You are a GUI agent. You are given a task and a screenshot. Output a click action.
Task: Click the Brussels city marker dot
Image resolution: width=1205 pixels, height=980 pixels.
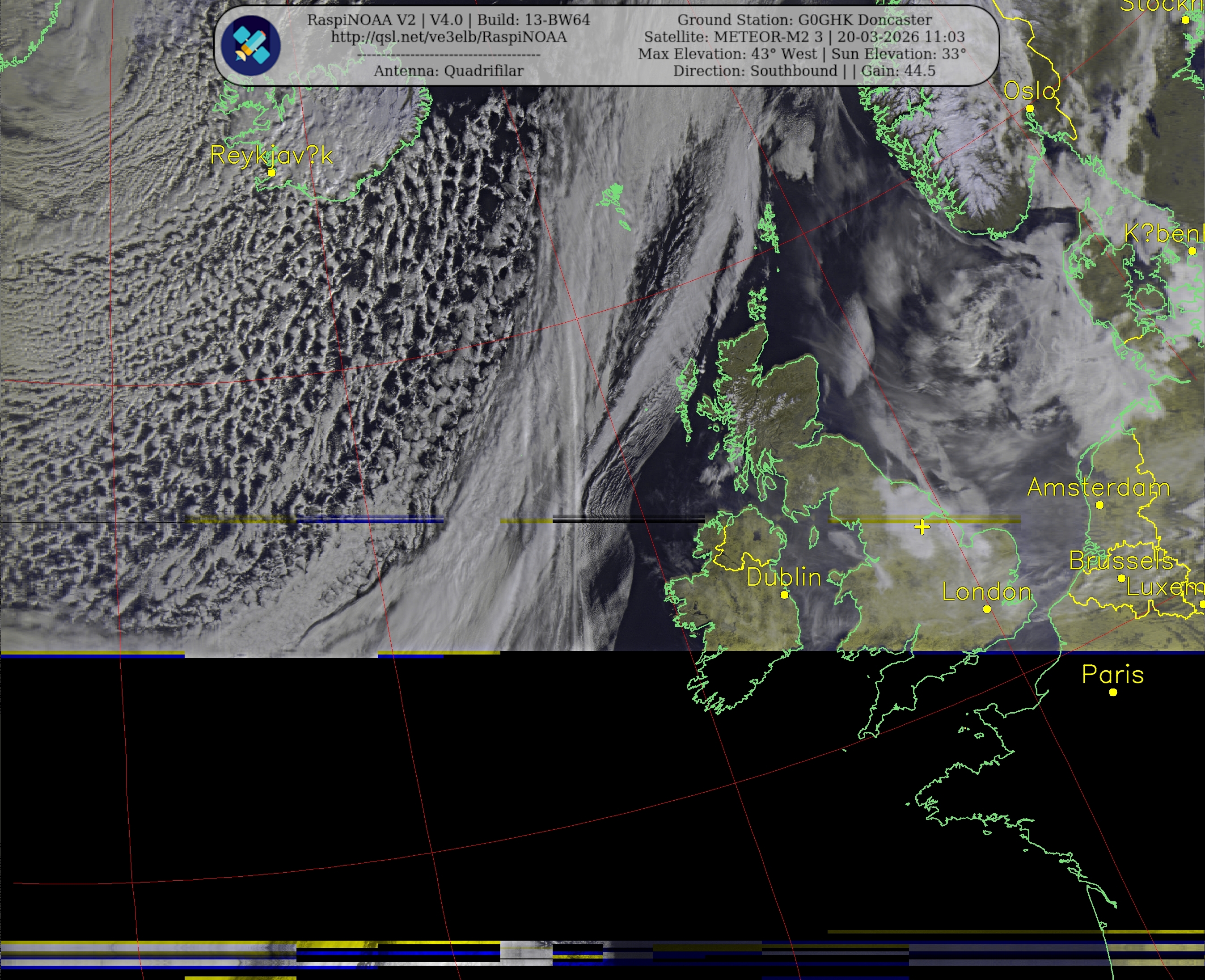point(1121,578)
